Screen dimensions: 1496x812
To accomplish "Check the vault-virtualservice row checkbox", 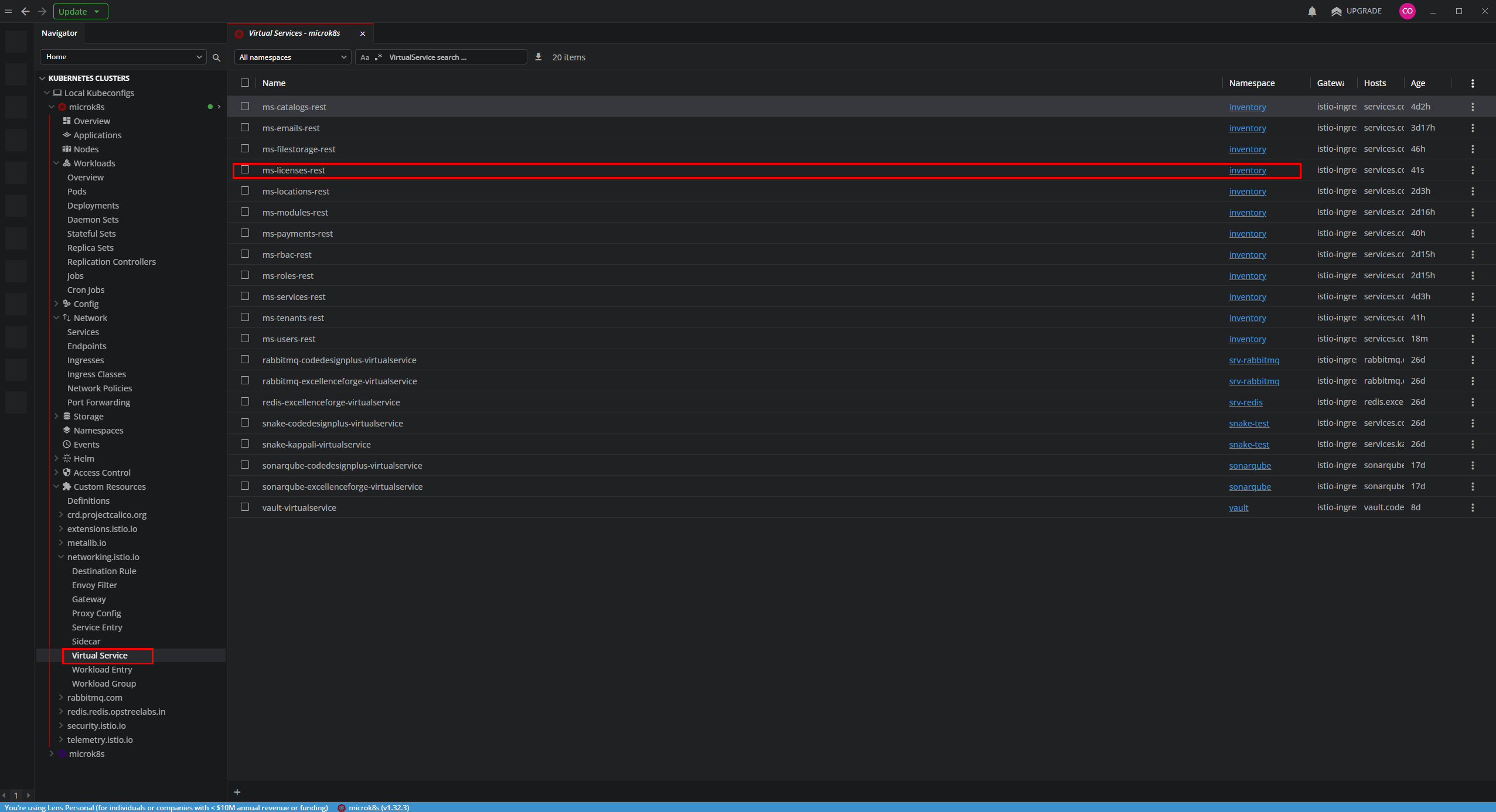I will pos(245,507).
